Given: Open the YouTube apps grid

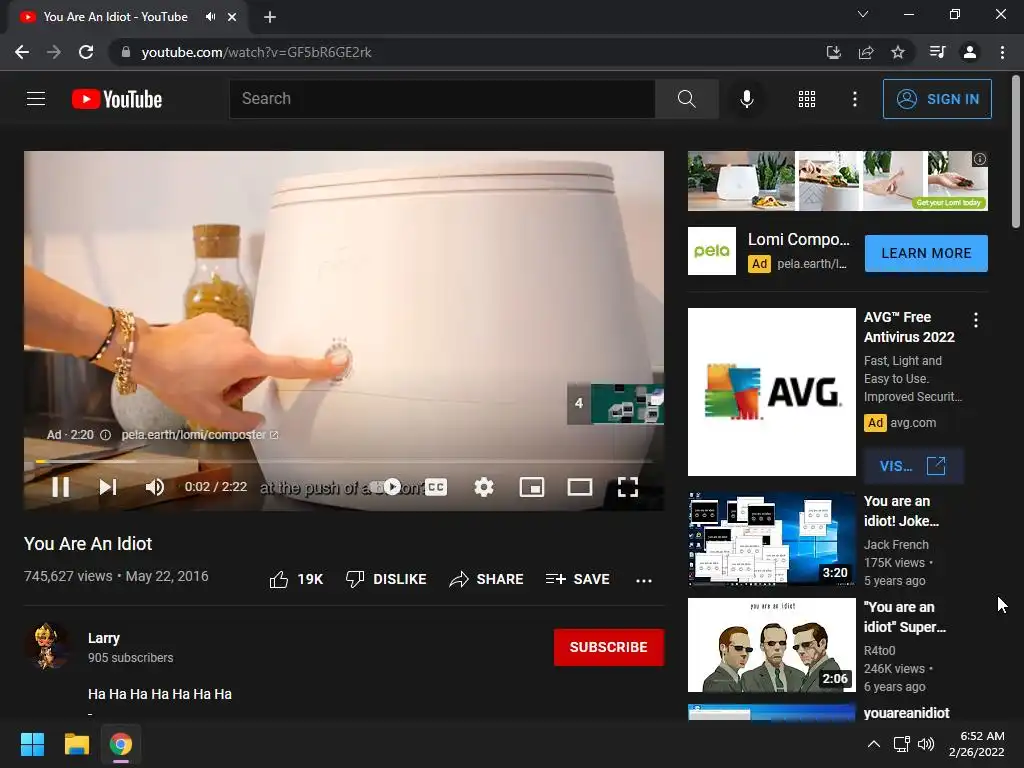Looking at the screenshot, I should click(x=807, y=99).
